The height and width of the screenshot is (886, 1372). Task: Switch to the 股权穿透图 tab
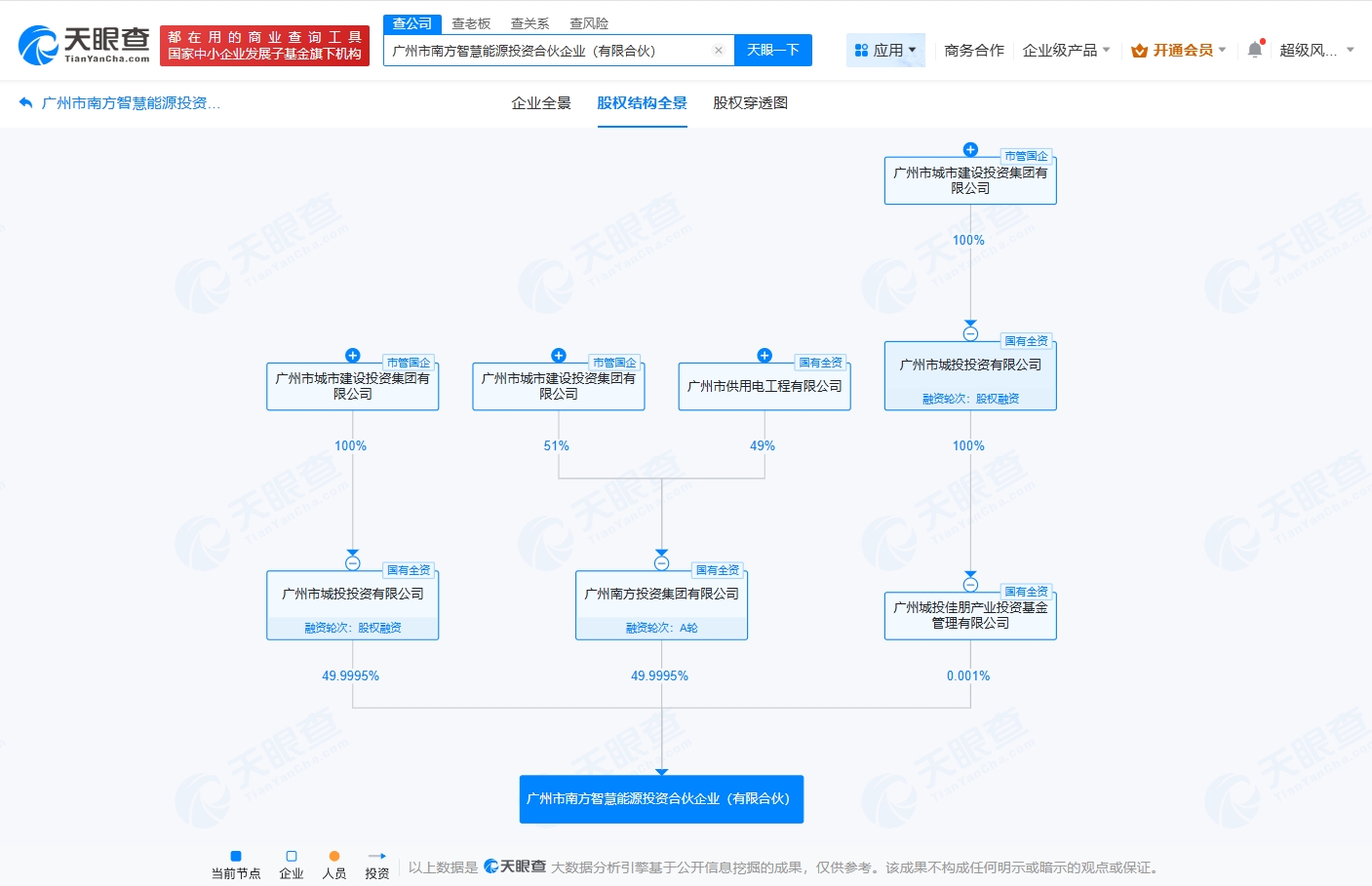749,102
